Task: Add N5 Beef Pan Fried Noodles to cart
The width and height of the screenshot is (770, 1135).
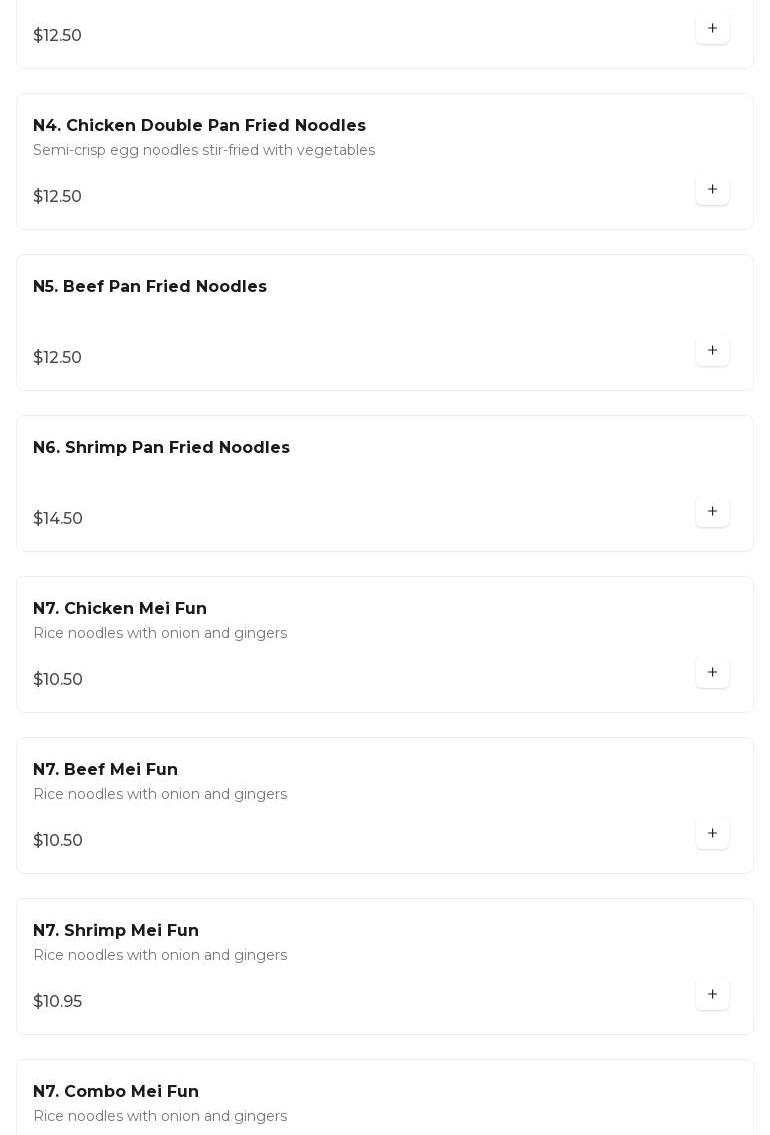Action: coord(712,351)
